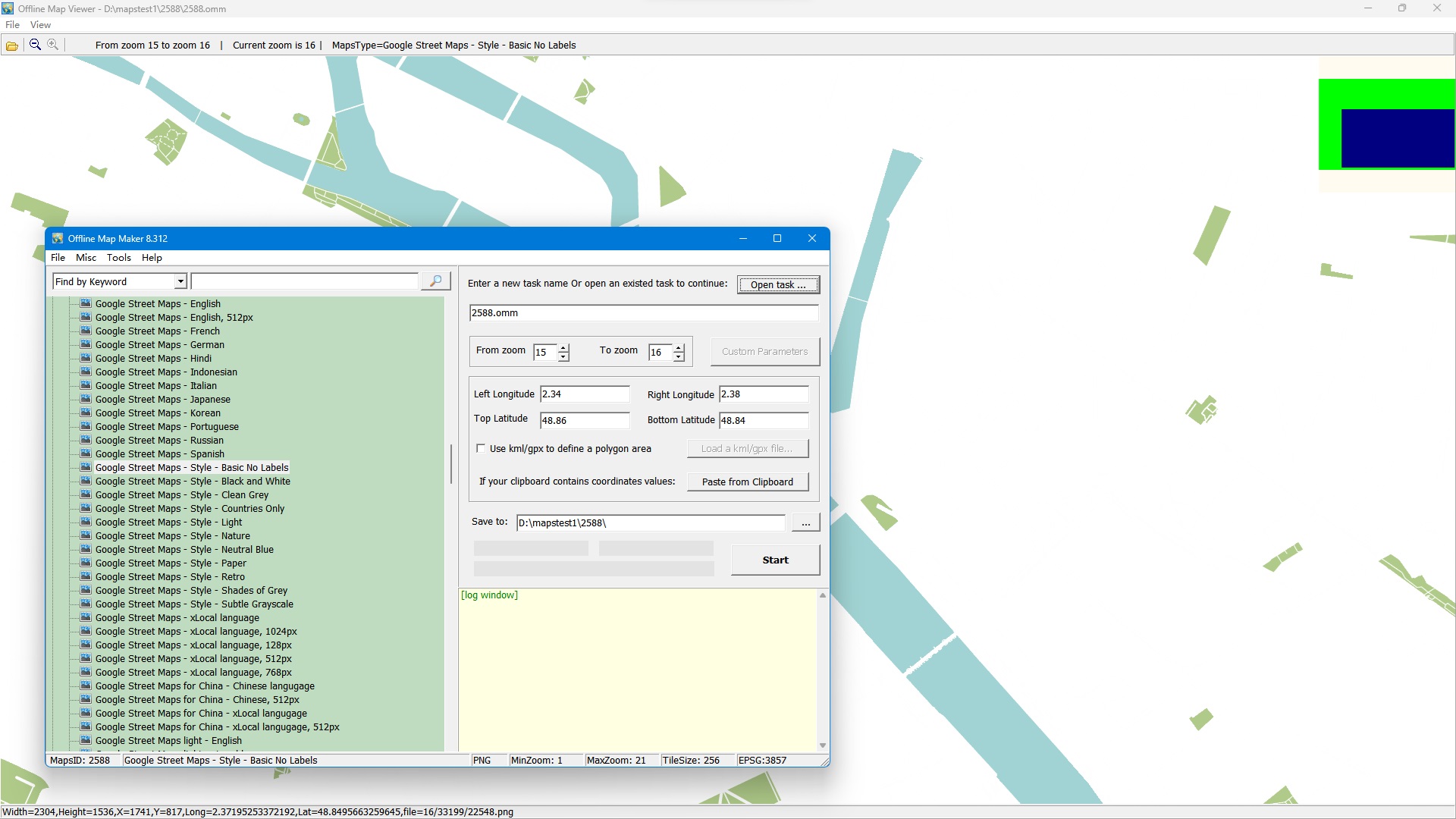Toggle kml/gpx polygon area checkbox
The image size is (1456, 819).
click(x=481, y=448)
